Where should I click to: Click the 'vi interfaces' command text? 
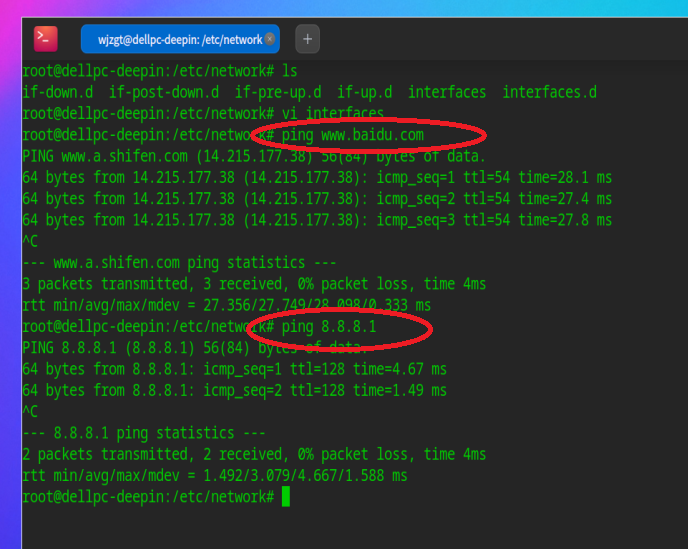coord(333,114)
